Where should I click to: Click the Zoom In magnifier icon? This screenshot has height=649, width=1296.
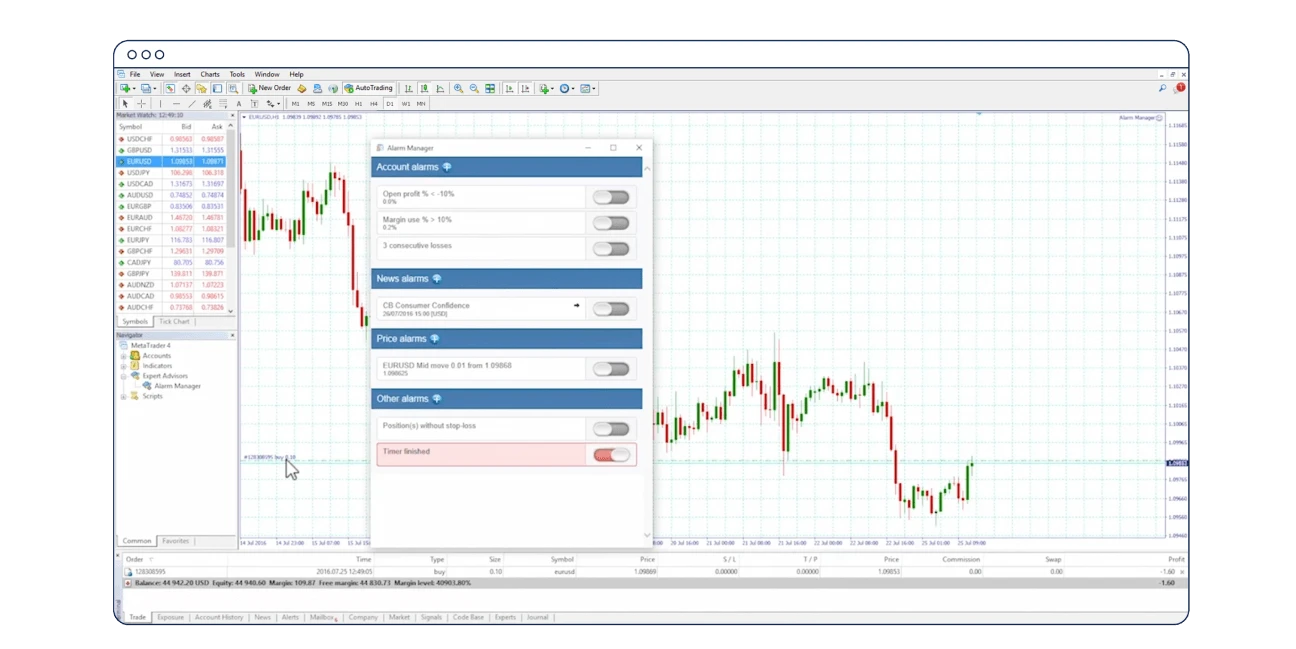coord(458,88)
